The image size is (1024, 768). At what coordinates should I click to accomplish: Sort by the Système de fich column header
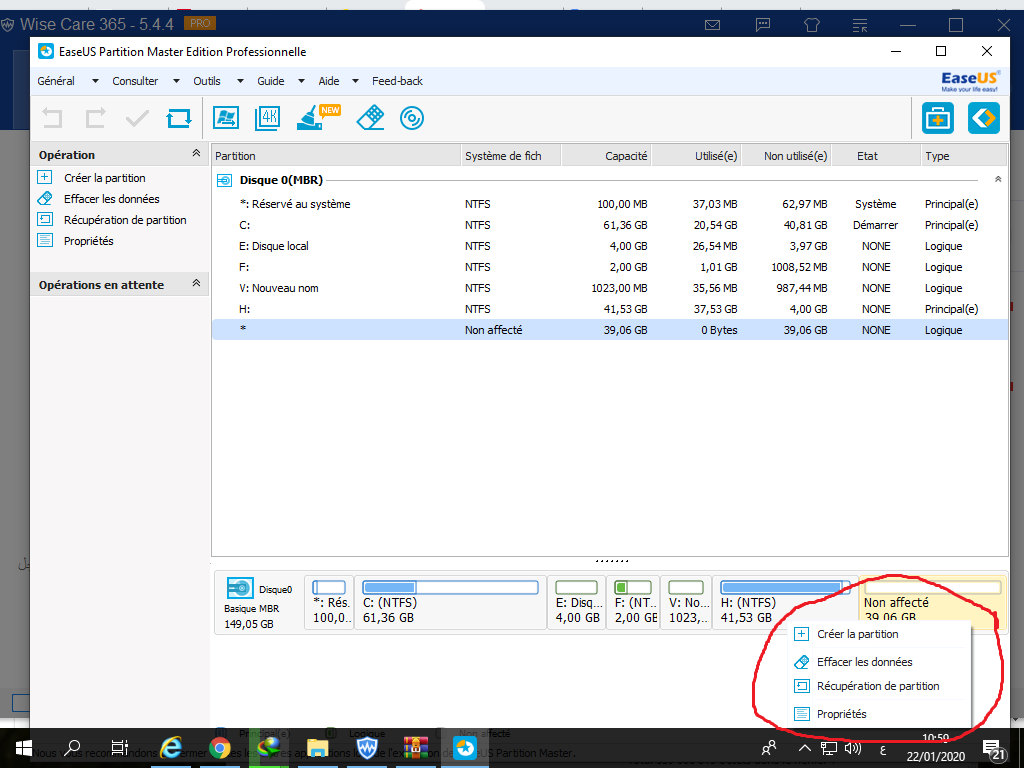[x=511, y=156]
